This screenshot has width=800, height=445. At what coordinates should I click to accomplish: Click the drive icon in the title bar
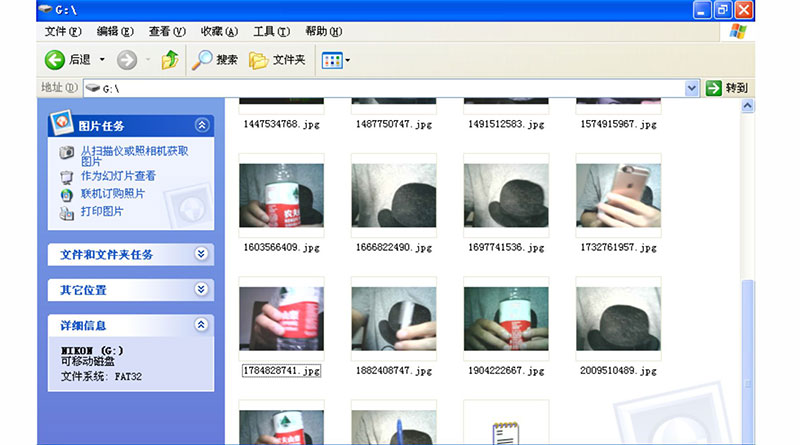pyautogui.click(x=45, y=9)
